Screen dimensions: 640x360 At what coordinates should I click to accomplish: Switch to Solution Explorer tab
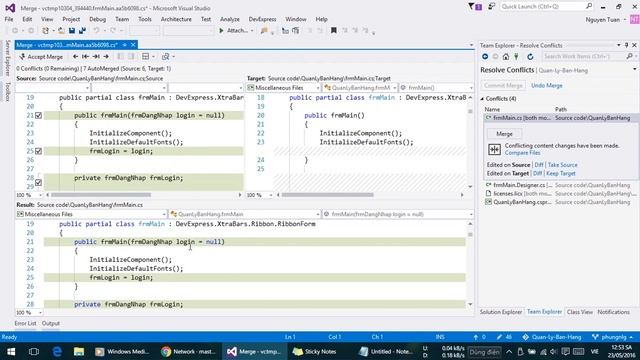(x=501, y=312)
